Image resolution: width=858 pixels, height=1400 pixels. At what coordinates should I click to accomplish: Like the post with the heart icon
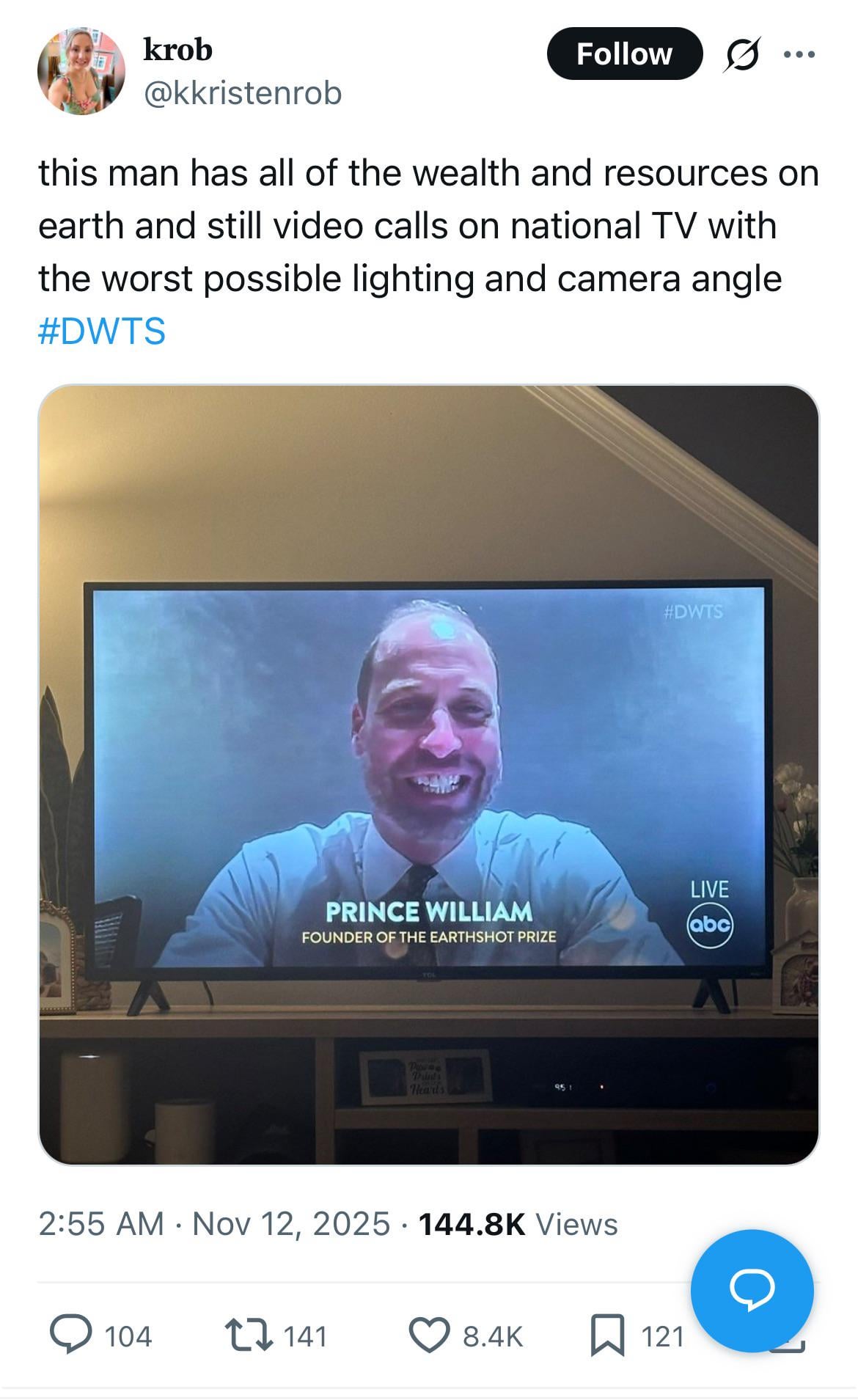click(429, 1335)
